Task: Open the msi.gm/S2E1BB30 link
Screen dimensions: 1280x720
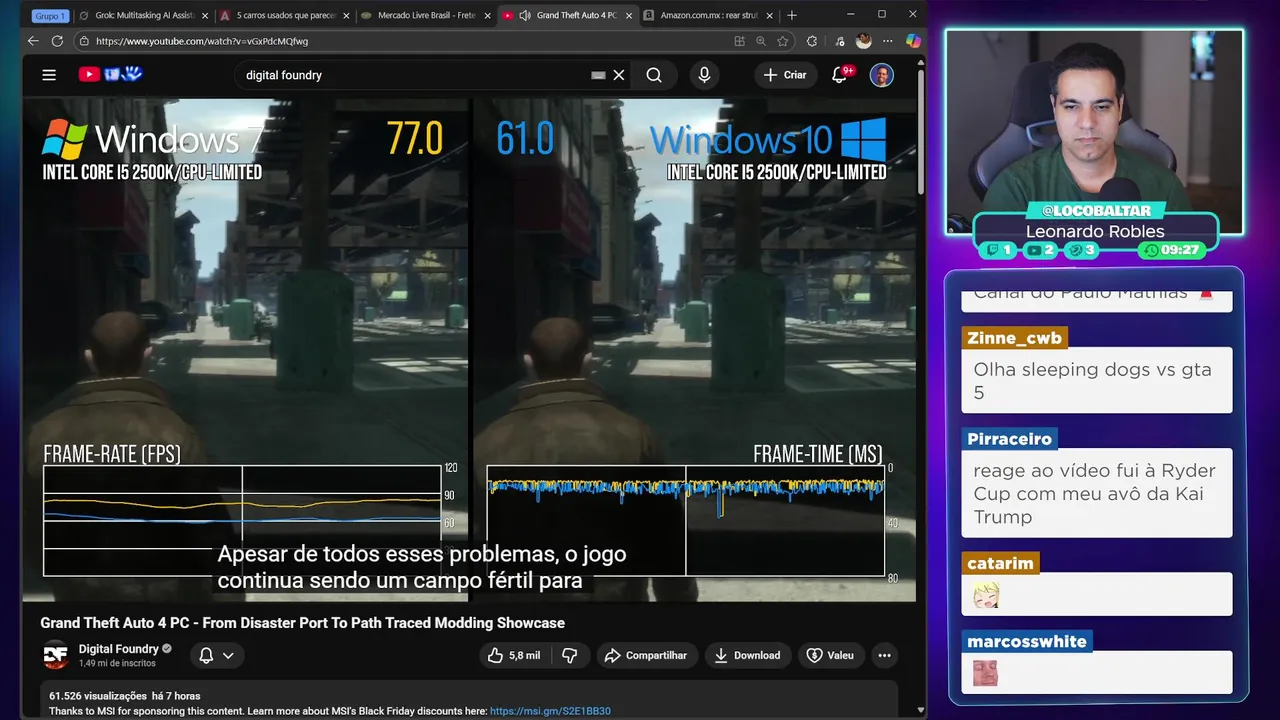Action: click(550, 711)
